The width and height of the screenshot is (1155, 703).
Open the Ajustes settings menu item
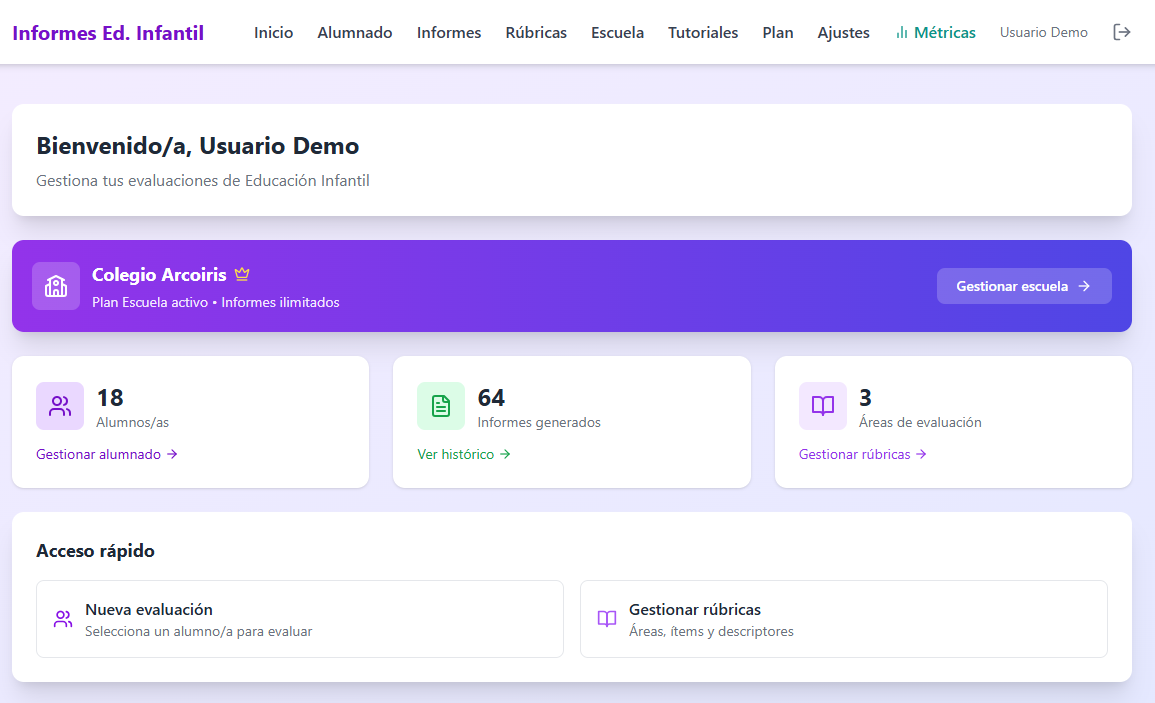pos(843,32)
